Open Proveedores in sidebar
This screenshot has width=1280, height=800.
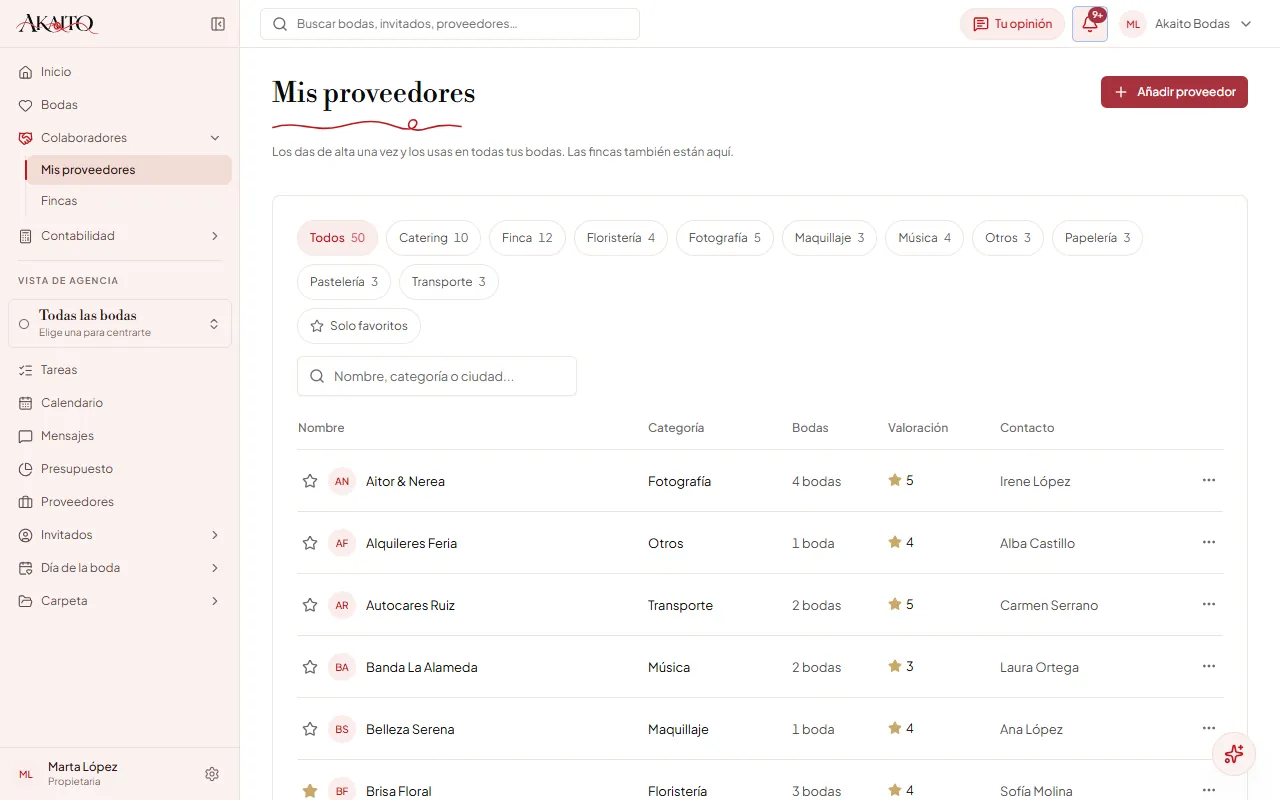click(120, 502)
